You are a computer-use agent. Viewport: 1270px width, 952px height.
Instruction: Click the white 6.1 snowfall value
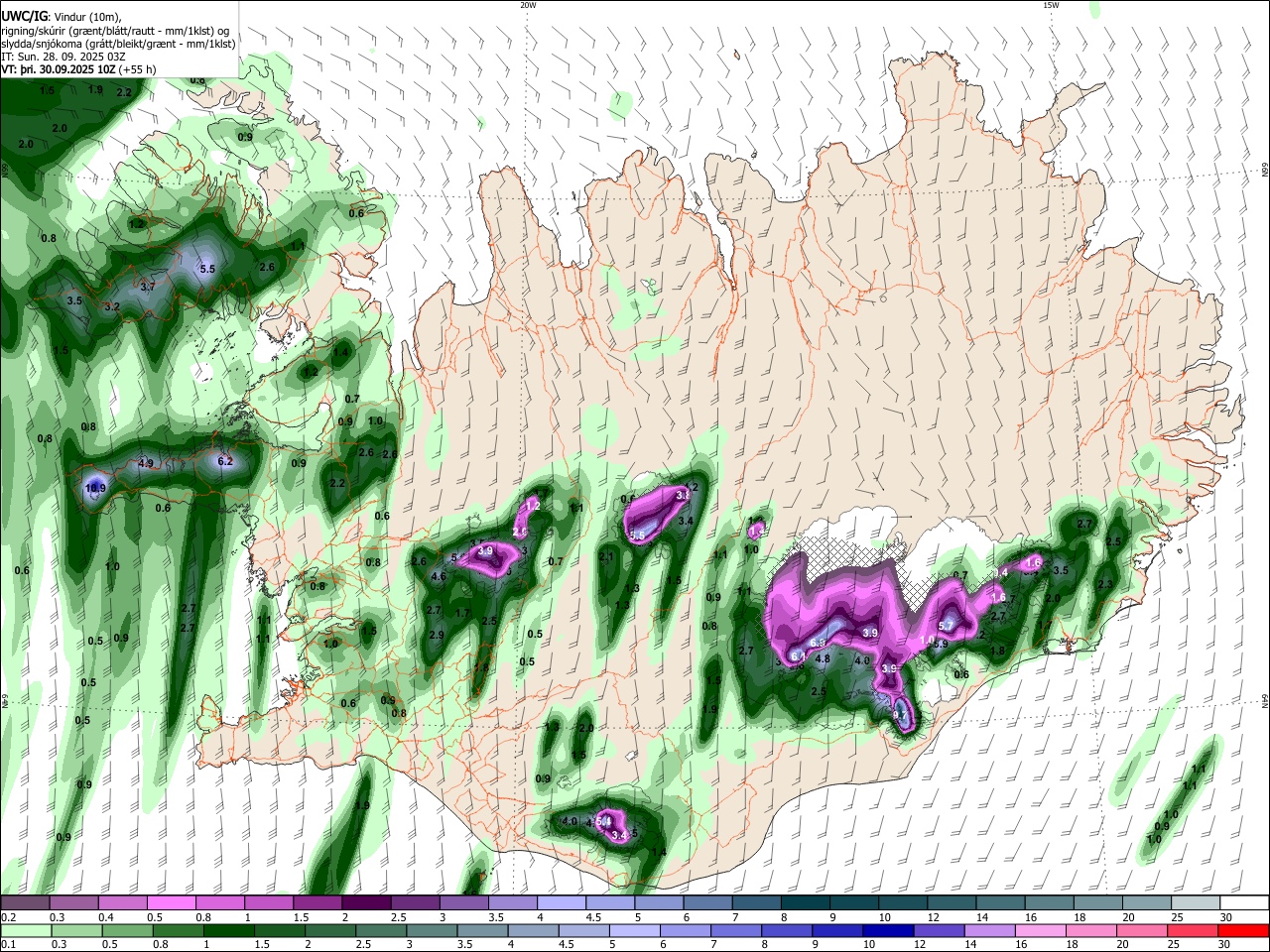[x=799, y=656]
